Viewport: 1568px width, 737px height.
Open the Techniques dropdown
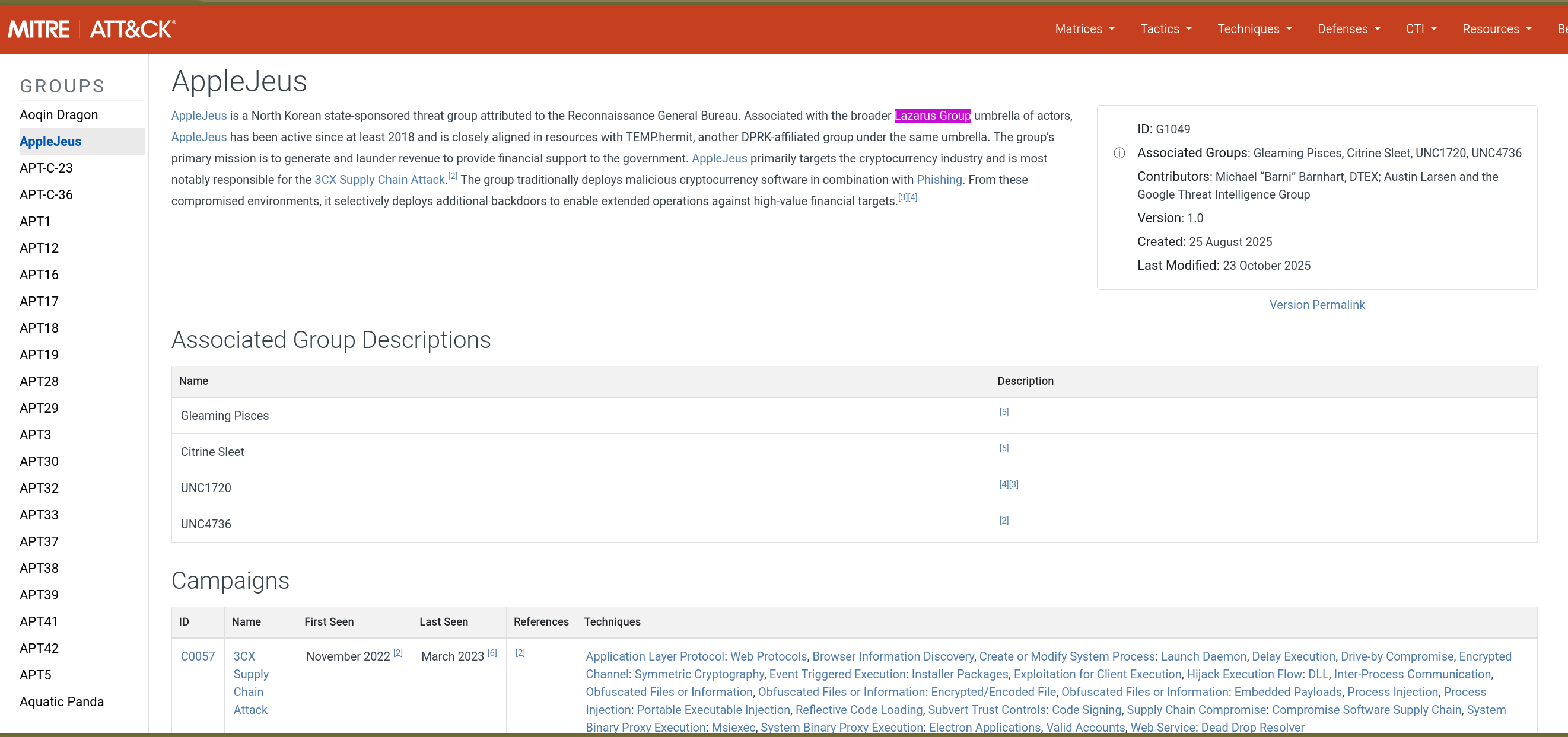(x=1254, y=28)
